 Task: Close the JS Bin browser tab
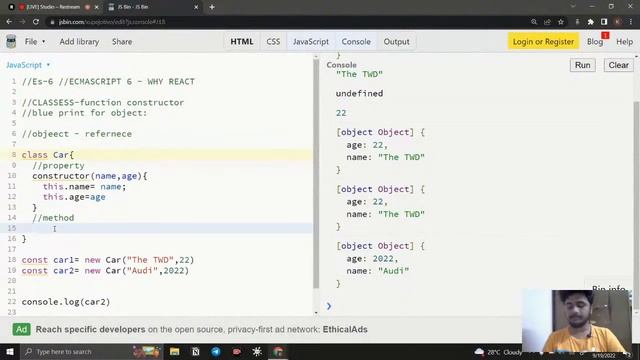[196, 7]
